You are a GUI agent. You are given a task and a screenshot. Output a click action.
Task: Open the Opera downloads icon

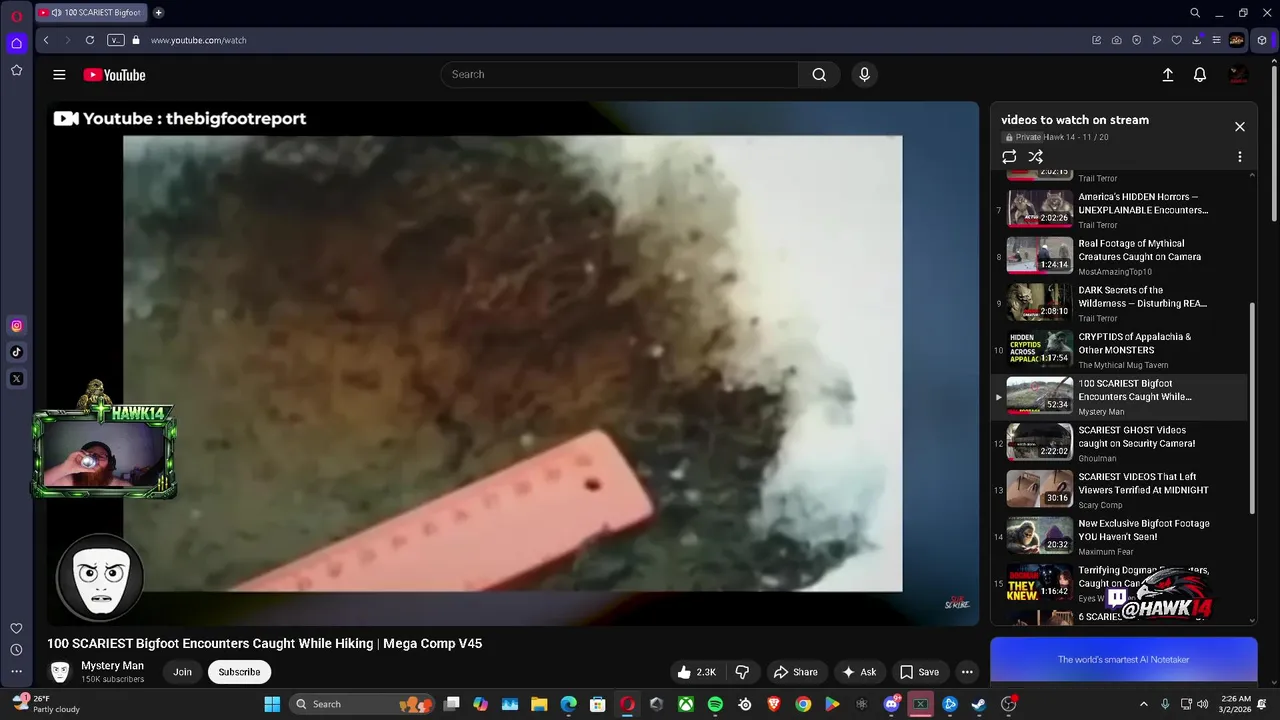tap(1196, 40)
